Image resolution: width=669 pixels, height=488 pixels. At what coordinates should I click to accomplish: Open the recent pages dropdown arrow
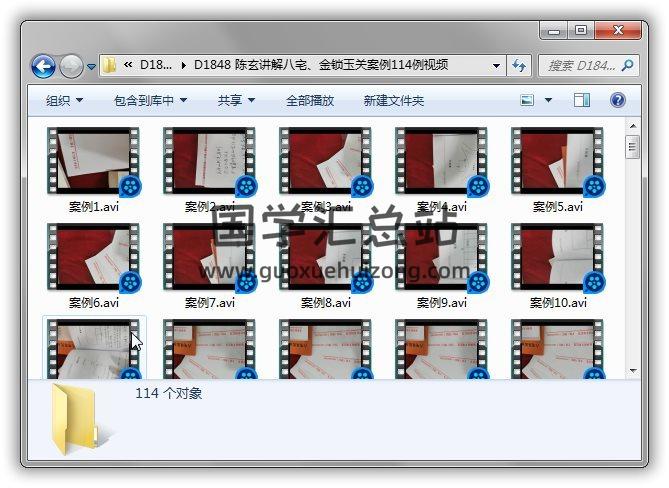coord(91,67)
